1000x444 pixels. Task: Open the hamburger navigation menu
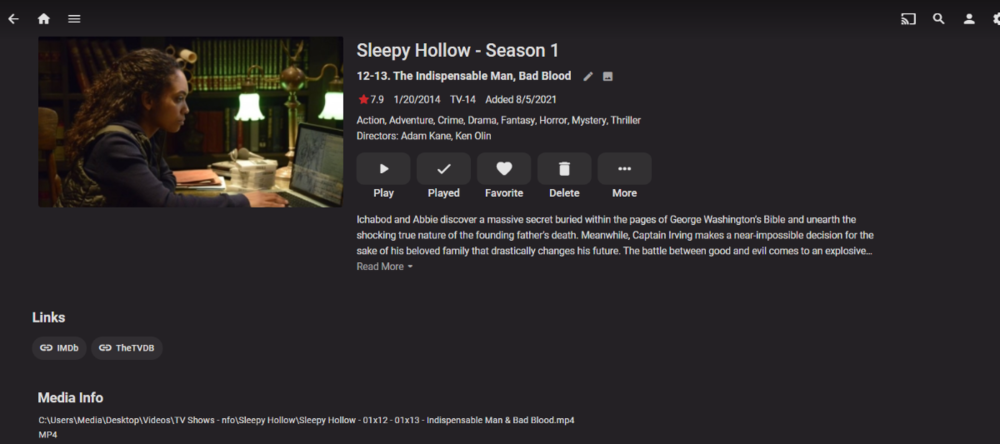74,18
